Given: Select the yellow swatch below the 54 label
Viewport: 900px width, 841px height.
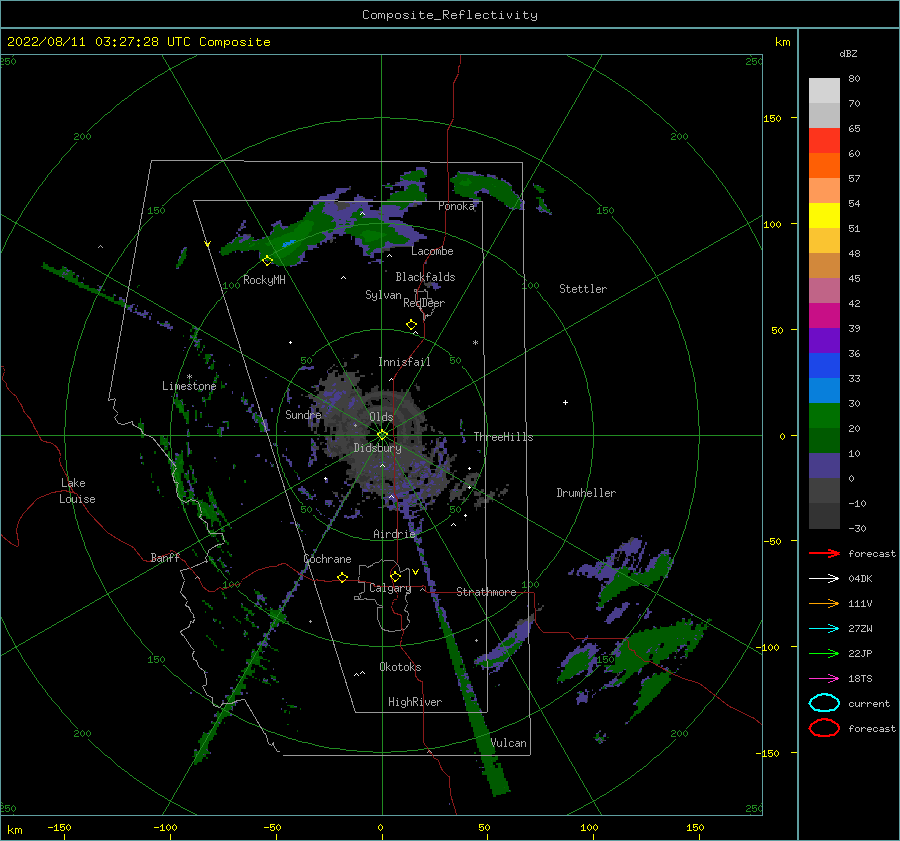Looking at the screenshot, I should 824,216.
